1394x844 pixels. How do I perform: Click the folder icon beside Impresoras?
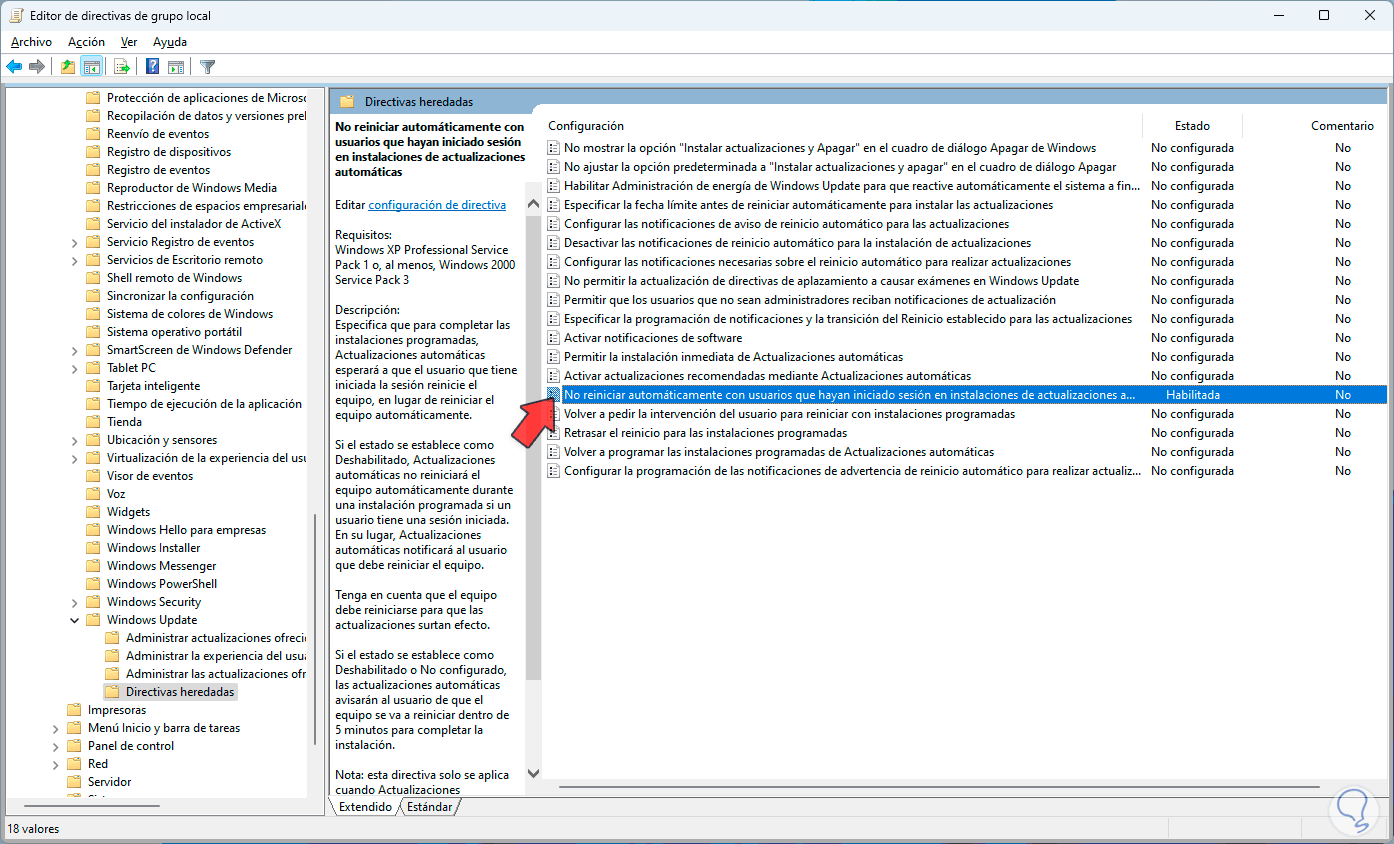point(74,710)
